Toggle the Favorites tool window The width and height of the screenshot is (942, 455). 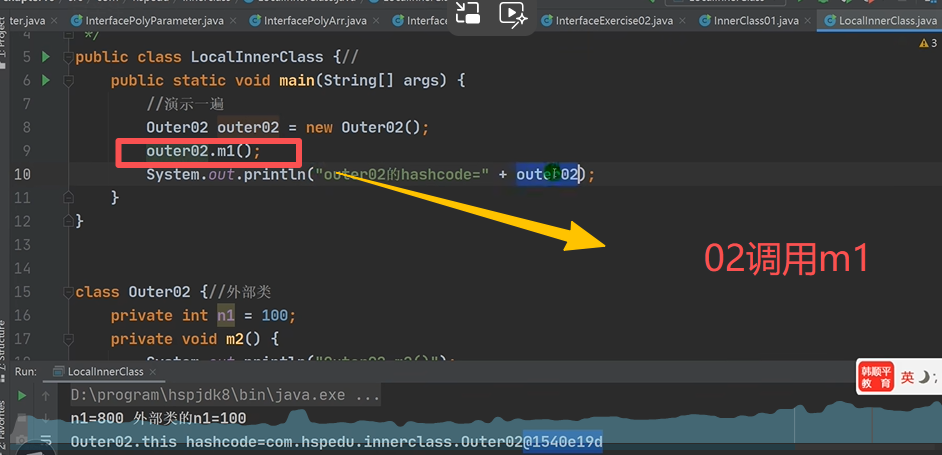click(4, 427)
